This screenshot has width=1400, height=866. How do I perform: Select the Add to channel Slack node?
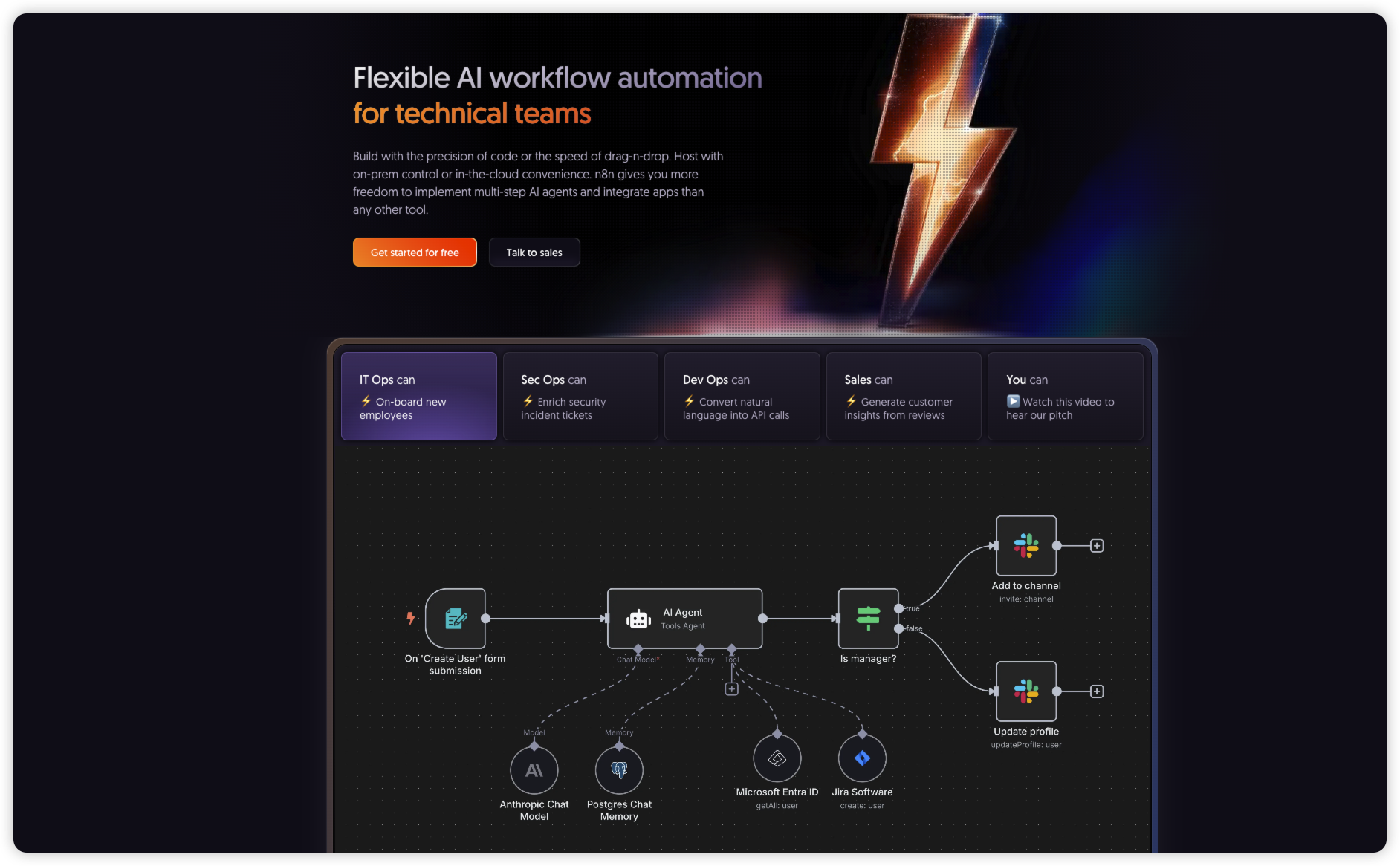(1026, 546)
